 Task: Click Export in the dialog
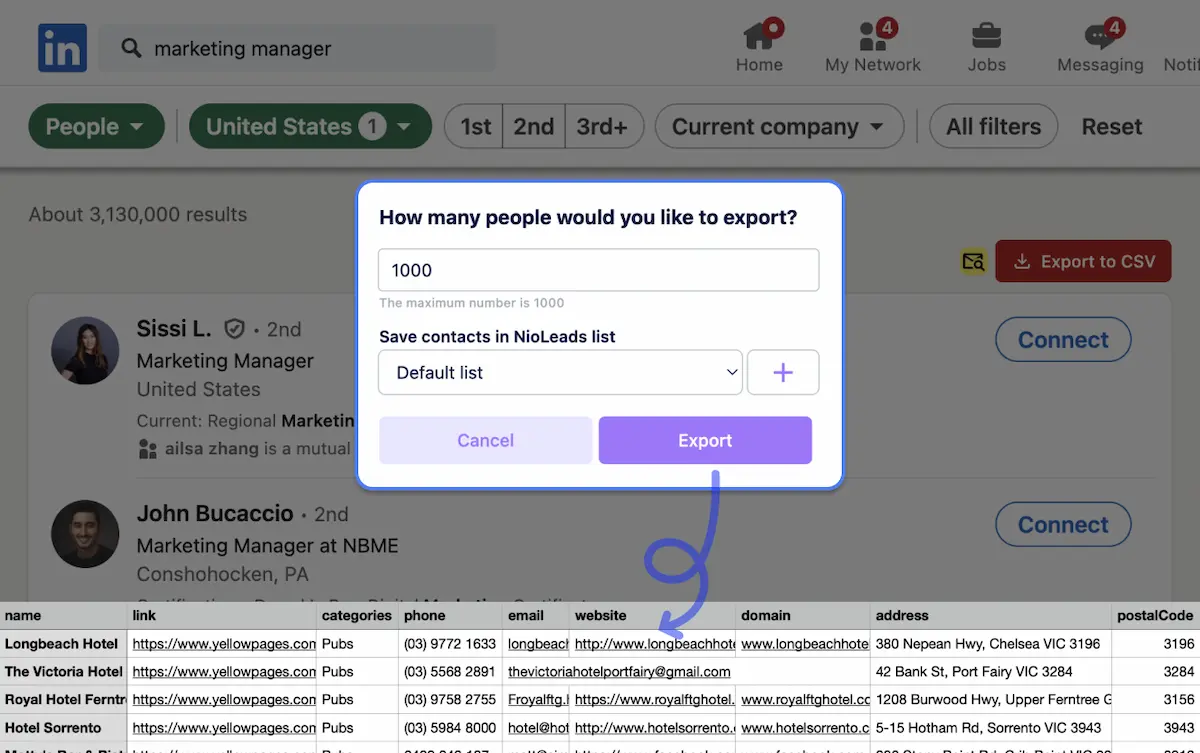(x=705, y=440)
